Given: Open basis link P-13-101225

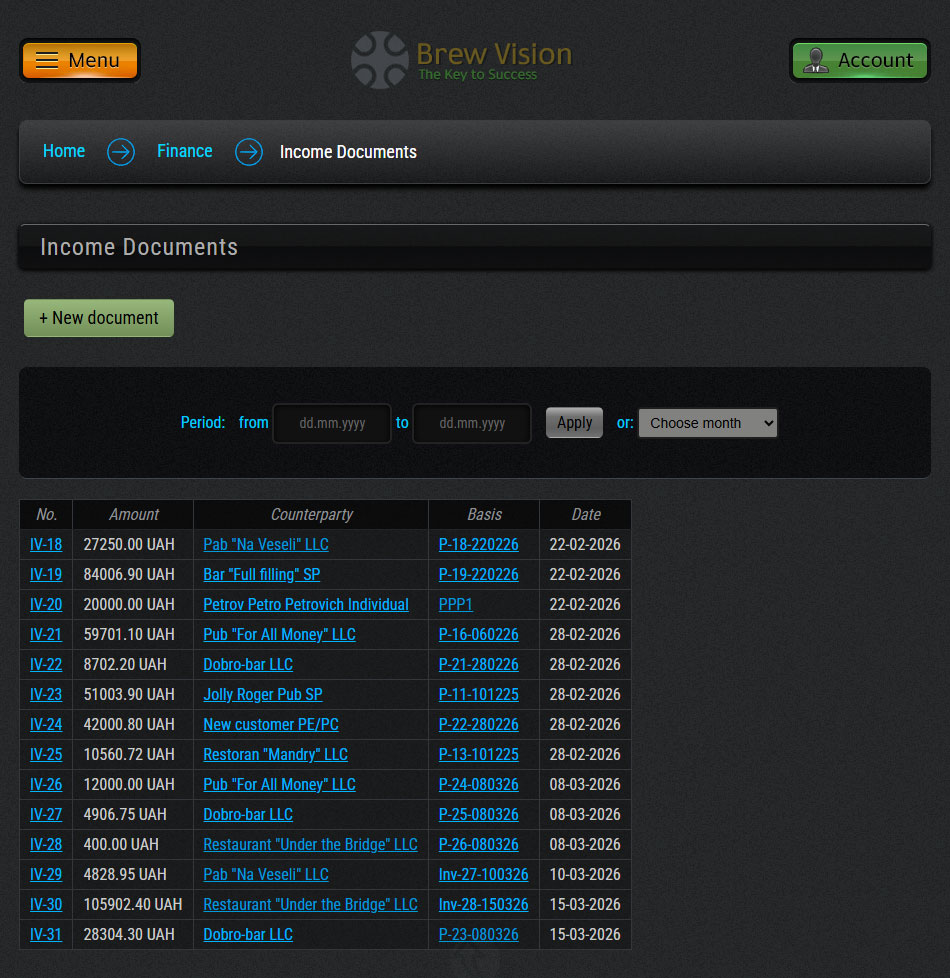Looking at the screenshot, I should click(x=479, y=755).
